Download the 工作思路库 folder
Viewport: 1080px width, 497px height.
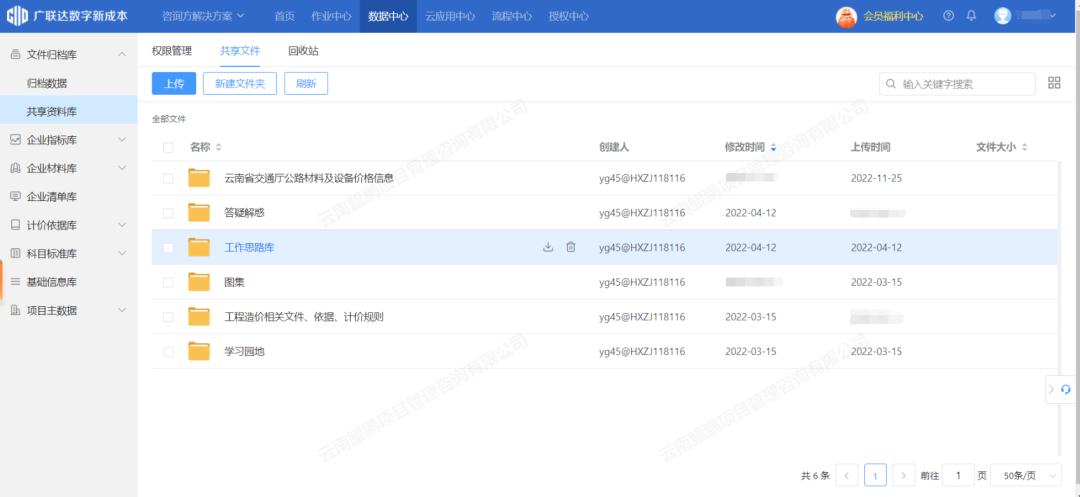pyautogui.click(x=548, y=247)
